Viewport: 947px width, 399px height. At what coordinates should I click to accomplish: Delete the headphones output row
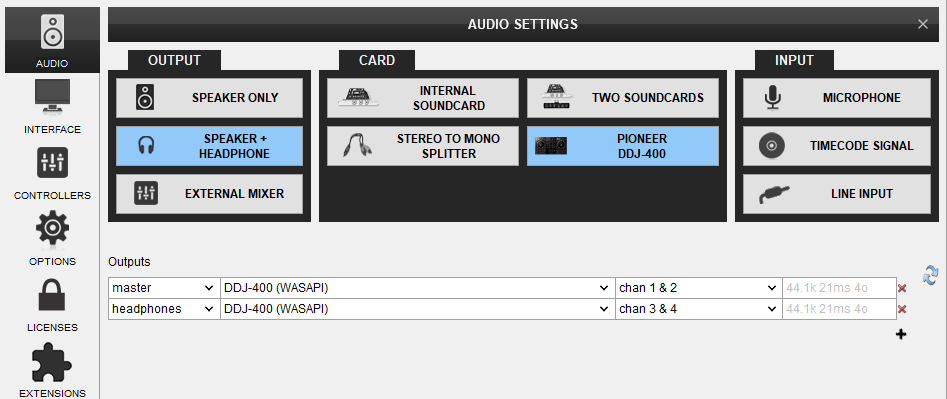click(902, 310)
